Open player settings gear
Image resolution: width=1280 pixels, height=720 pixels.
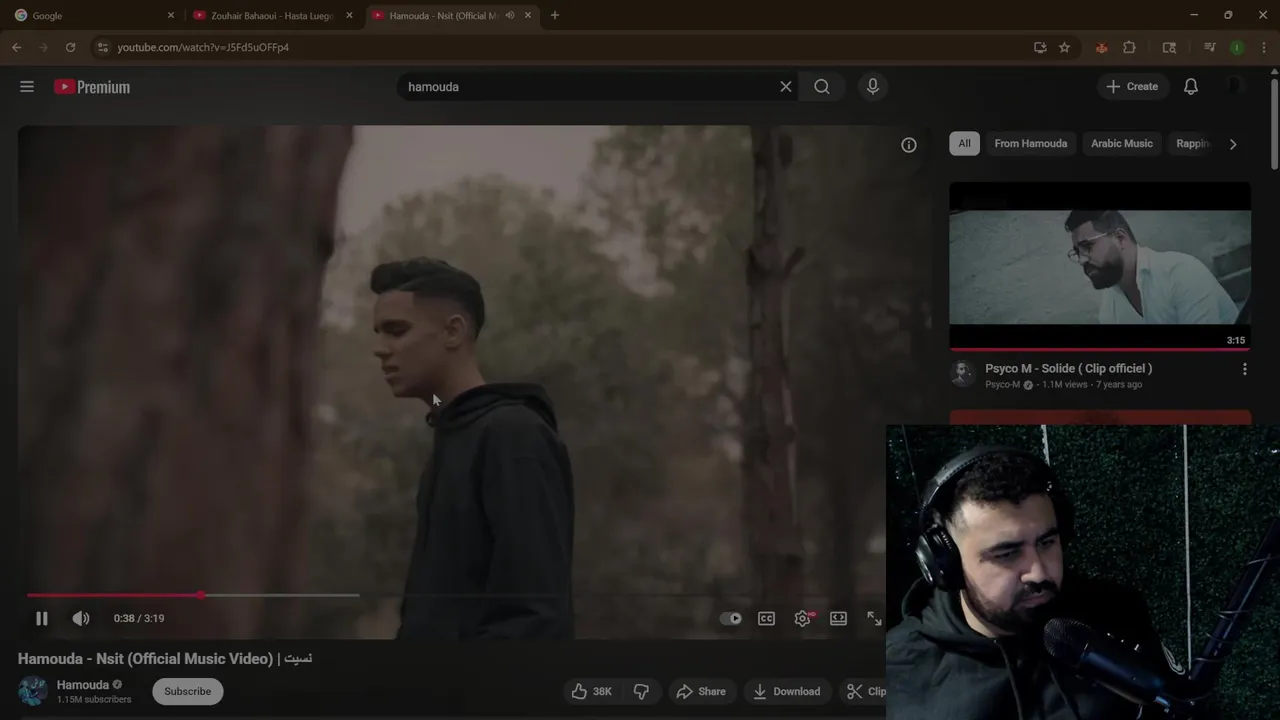coord(803,618)
